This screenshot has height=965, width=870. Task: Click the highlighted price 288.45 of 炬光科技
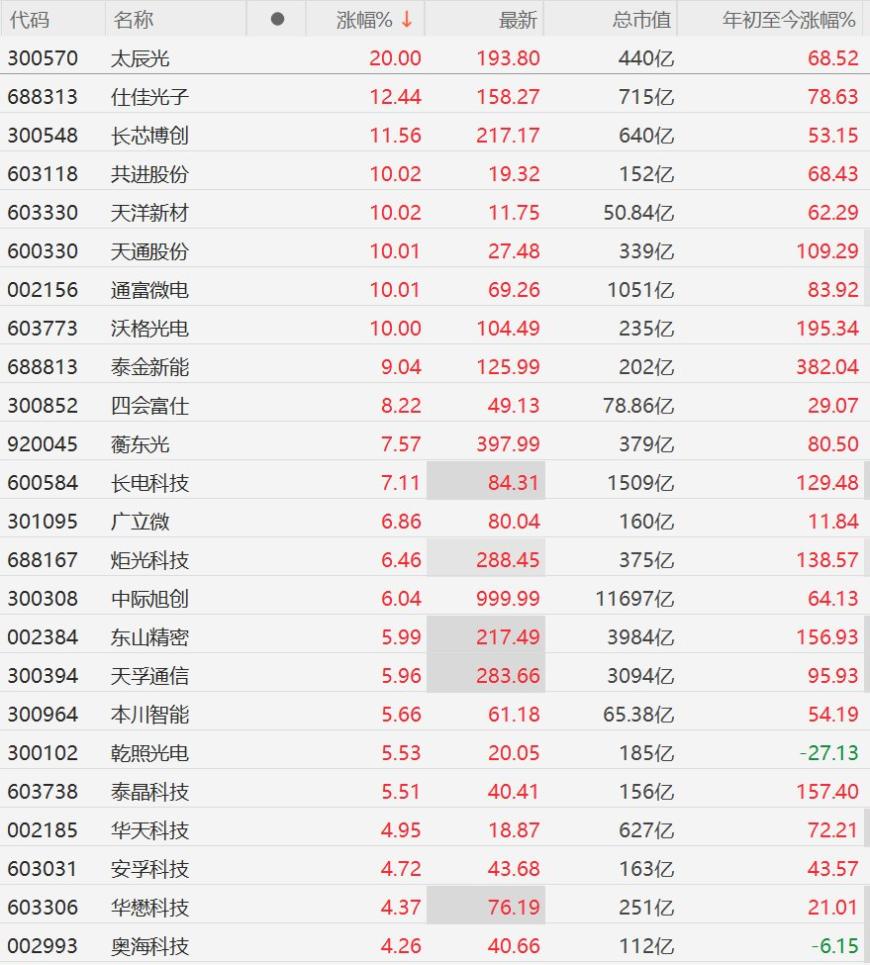(508, 560)
